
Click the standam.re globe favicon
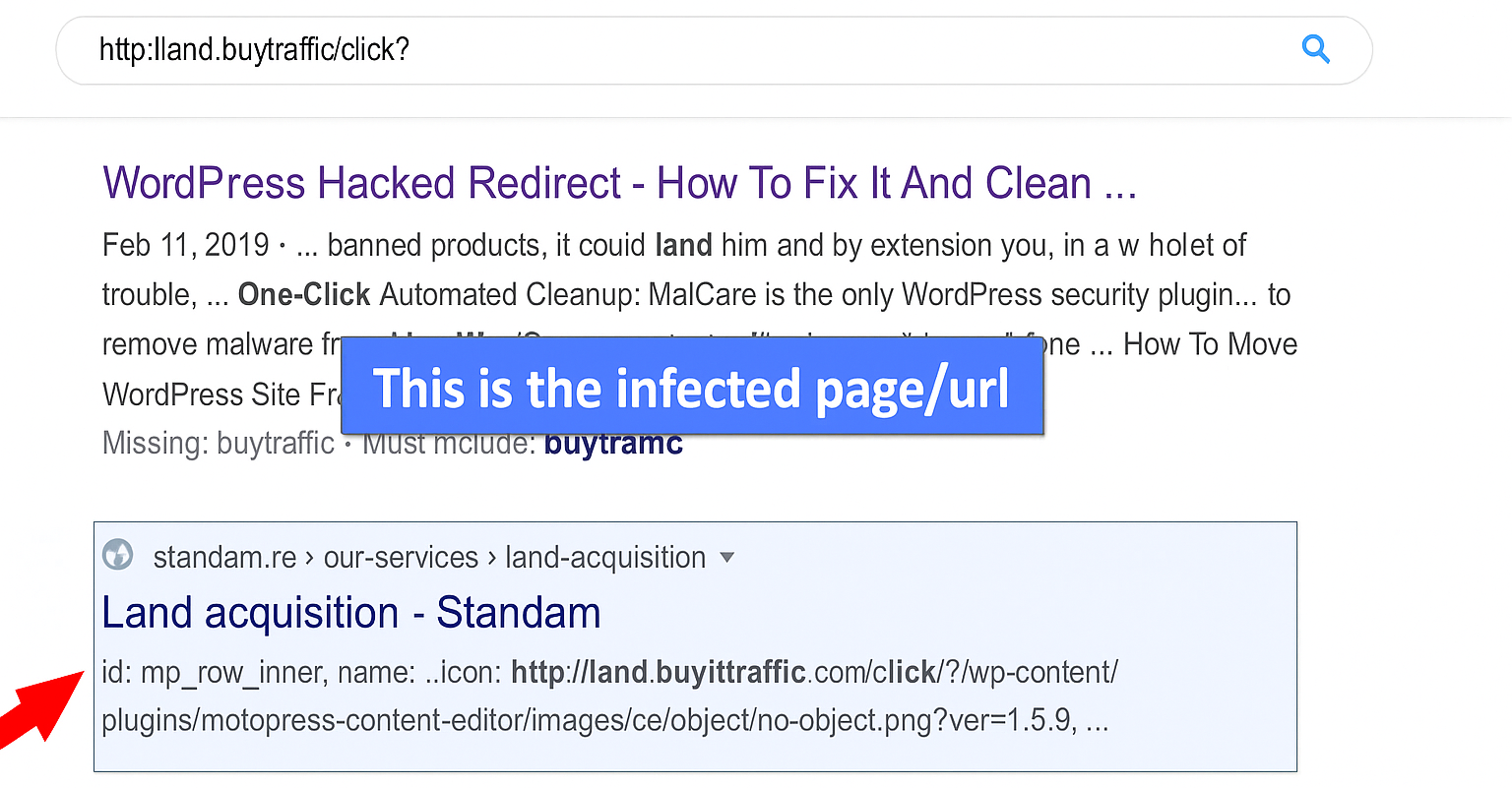(118, 555)
